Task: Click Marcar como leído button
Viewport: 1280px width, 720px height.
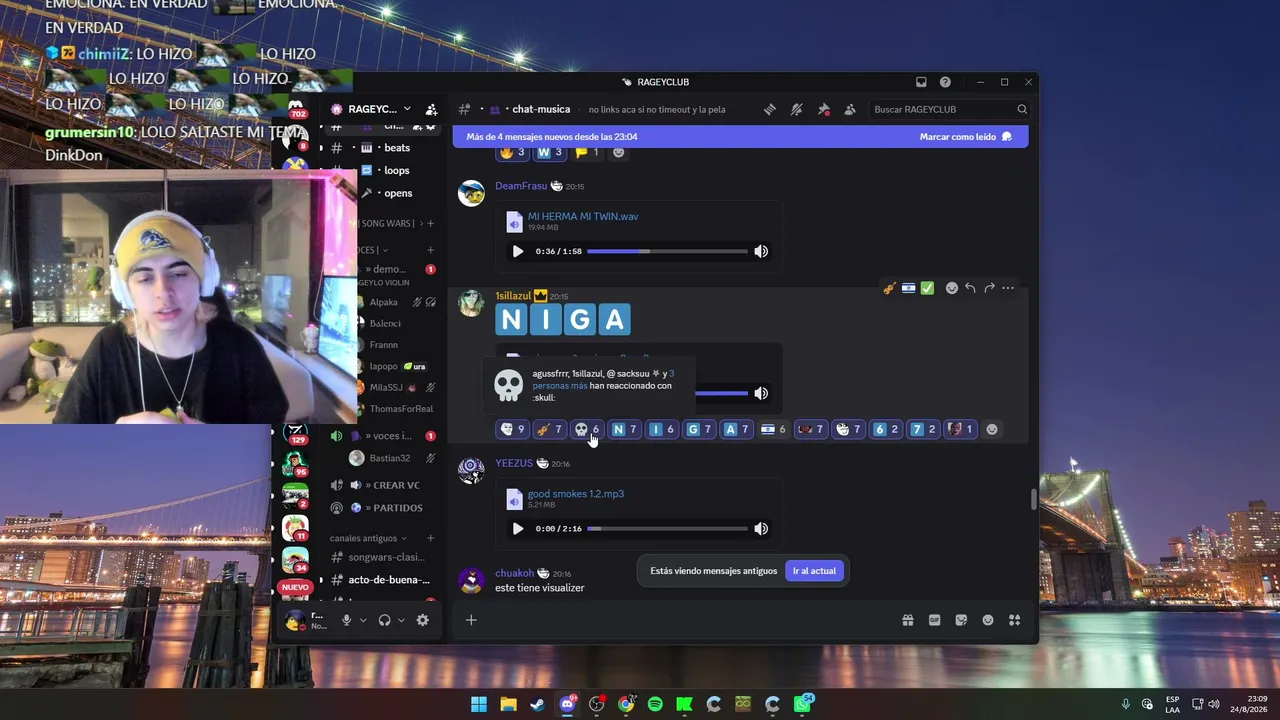Action: tap(966, 137)
